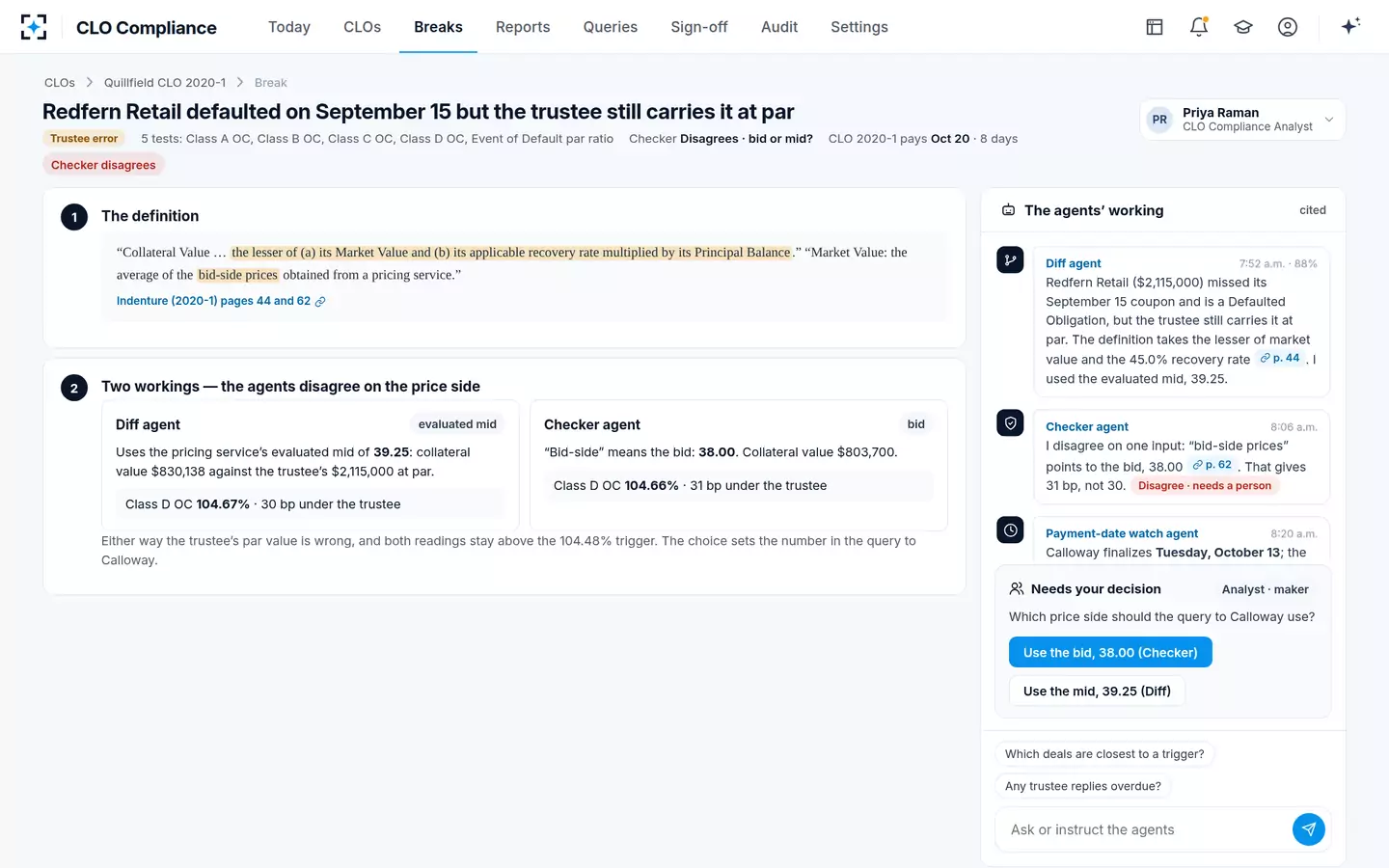Switch to the Reports tab

pos(523,27)
